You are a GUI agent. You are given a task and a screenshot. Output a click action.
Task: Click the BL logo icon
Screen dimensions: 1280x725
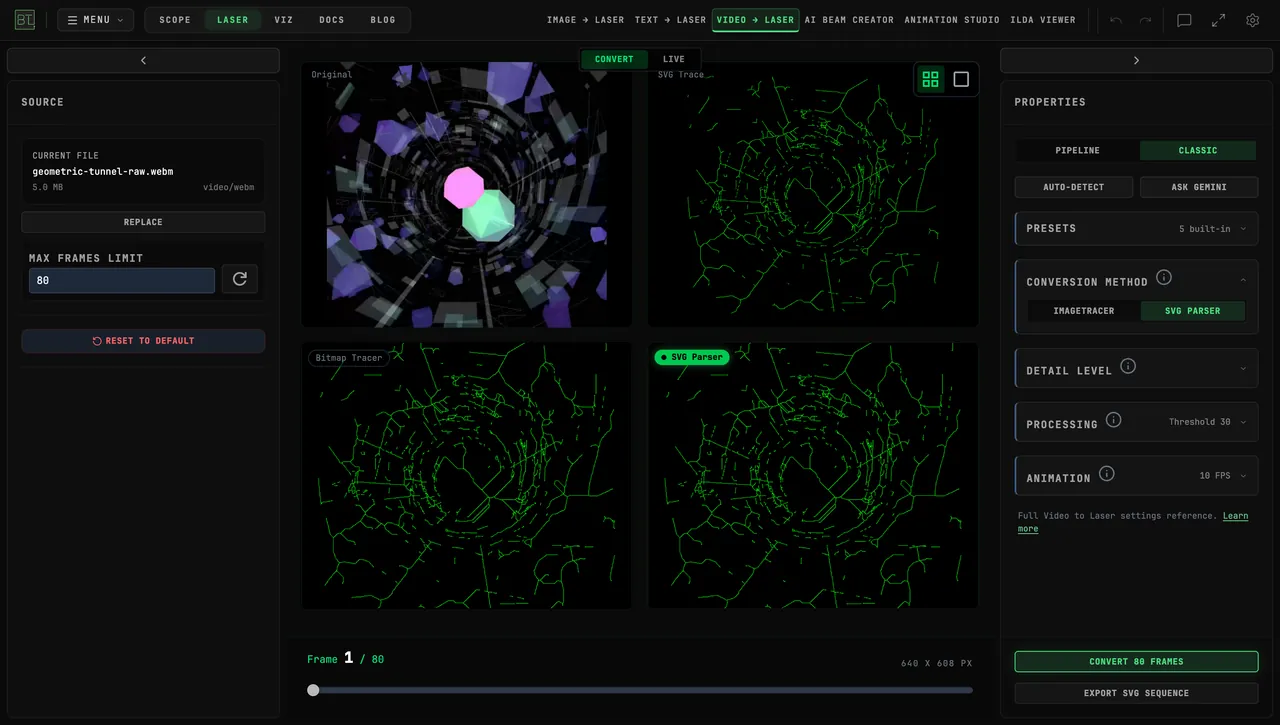(24, 20)
